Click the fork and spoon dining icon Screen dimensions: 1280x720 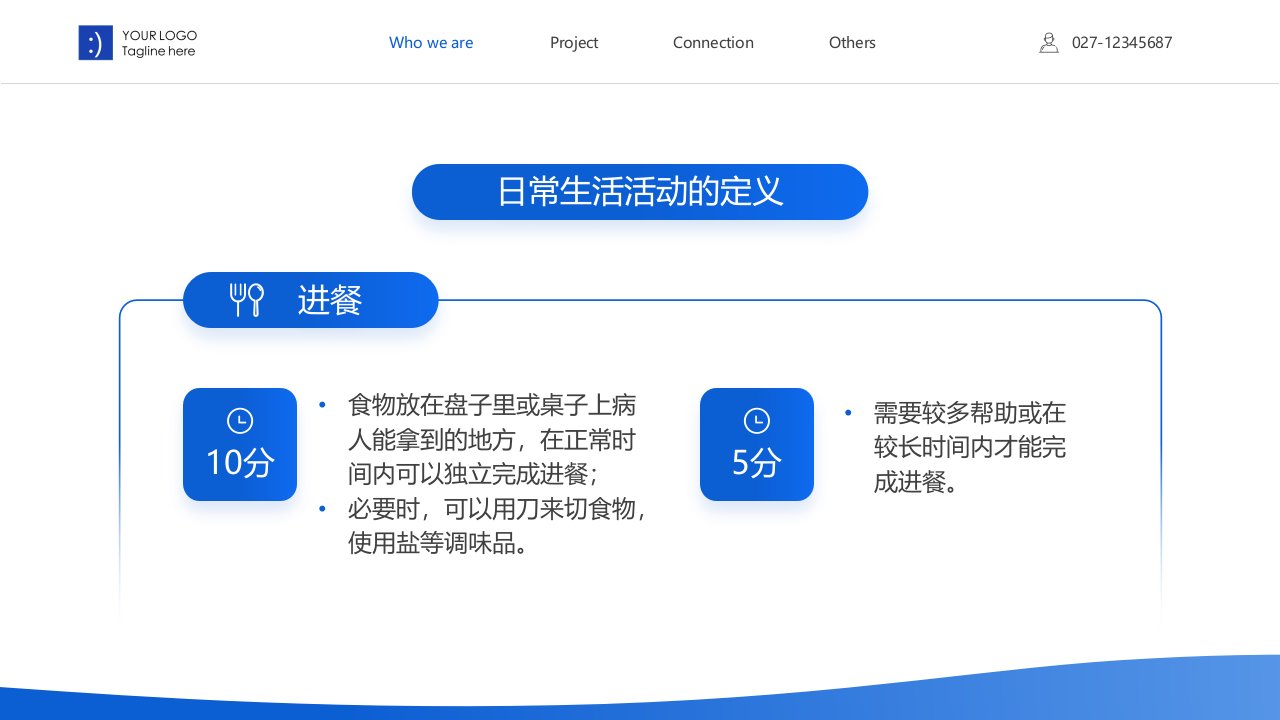click(x=246, y=299)
